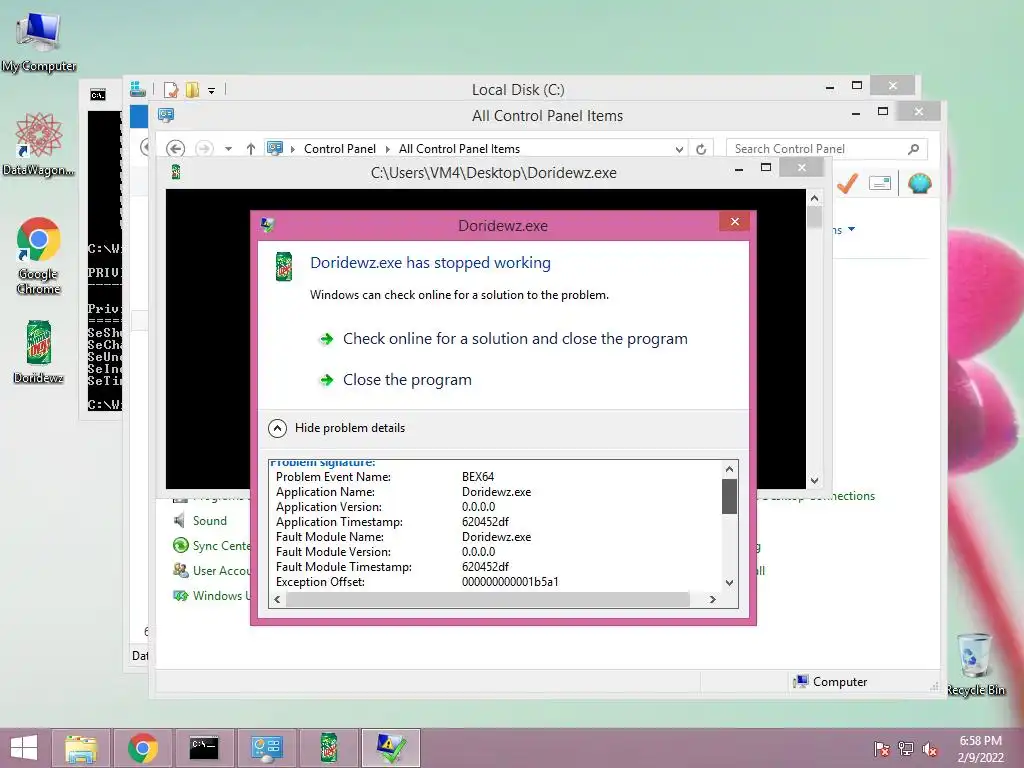Screen dimensions: 1024x768
Task: Click globe shell icon in Explorer ribbon
Action: tap(920, 184)
